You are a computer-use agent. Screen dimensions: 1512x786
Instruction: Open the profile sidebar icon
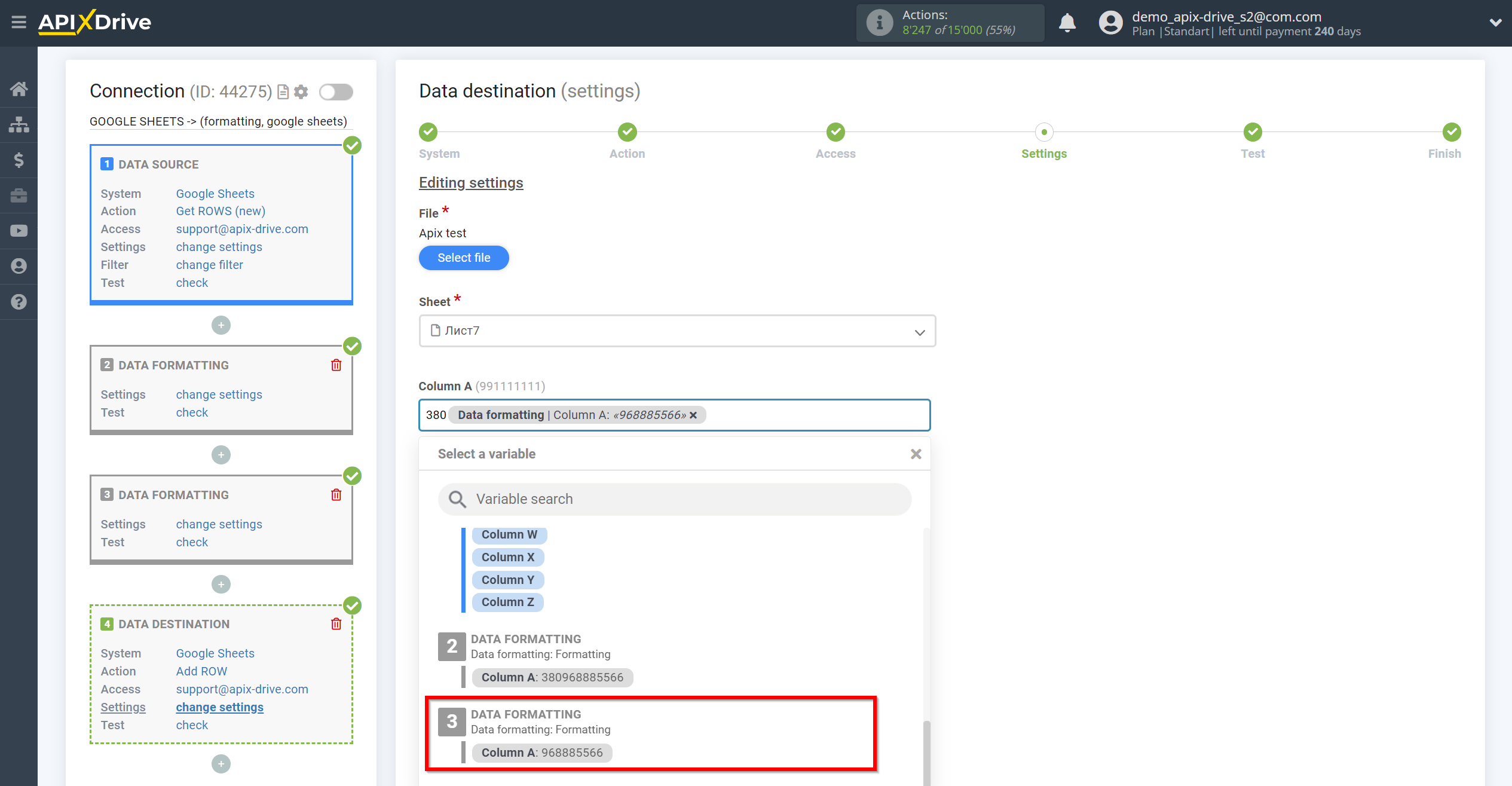click(19, 266)
